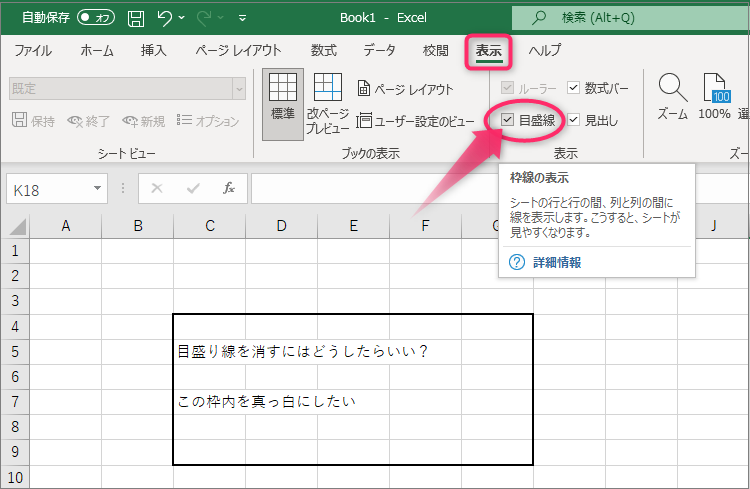Select row 7 header
This screenshot has height=489, width=750.
[x=15, y=402]
